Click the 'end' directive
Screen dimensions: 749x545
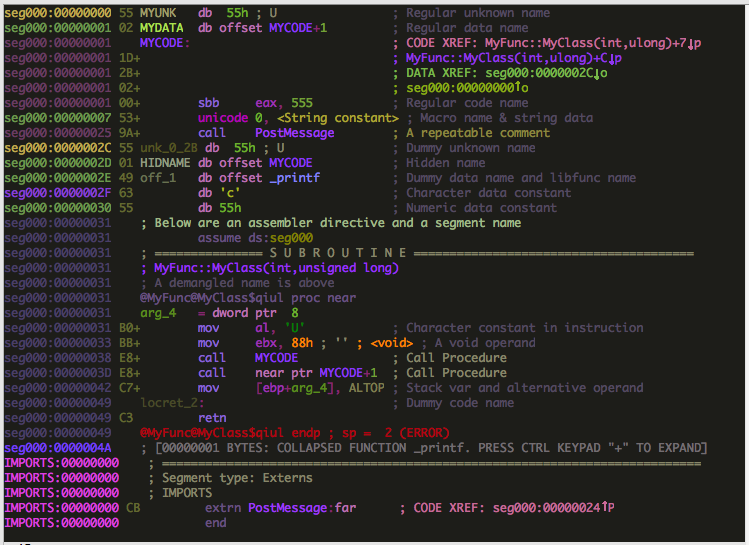click(x=215, y=523)
